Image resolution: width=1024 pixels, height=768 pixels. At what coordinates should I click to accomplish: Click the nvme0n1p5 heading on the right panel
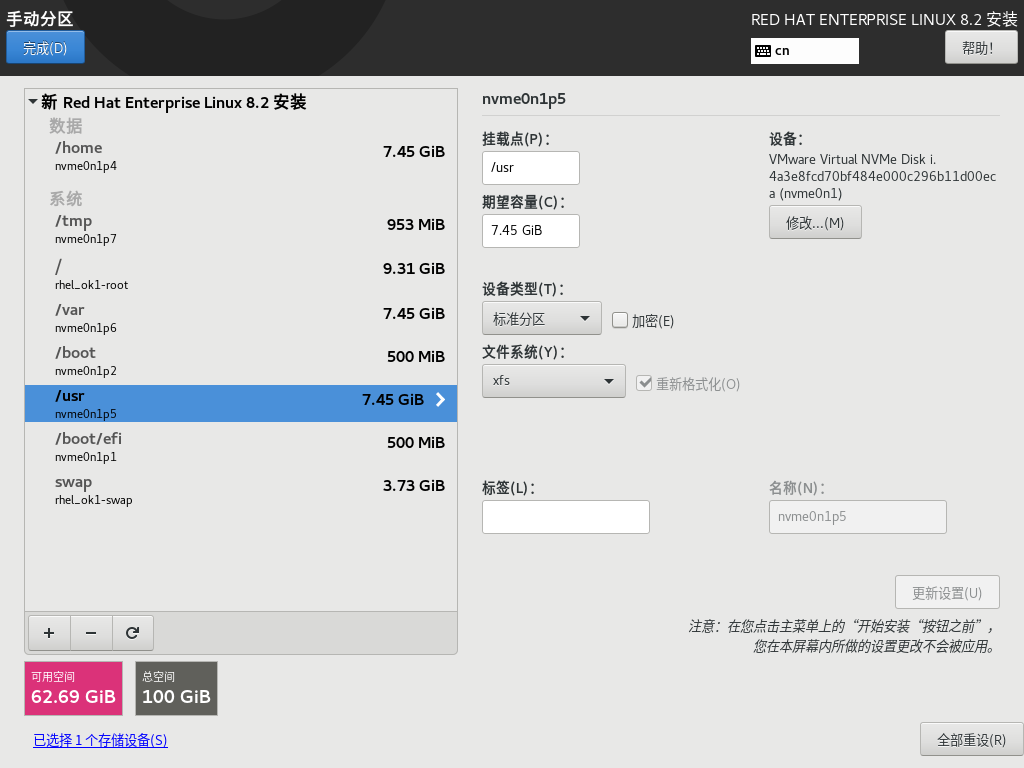524,99
